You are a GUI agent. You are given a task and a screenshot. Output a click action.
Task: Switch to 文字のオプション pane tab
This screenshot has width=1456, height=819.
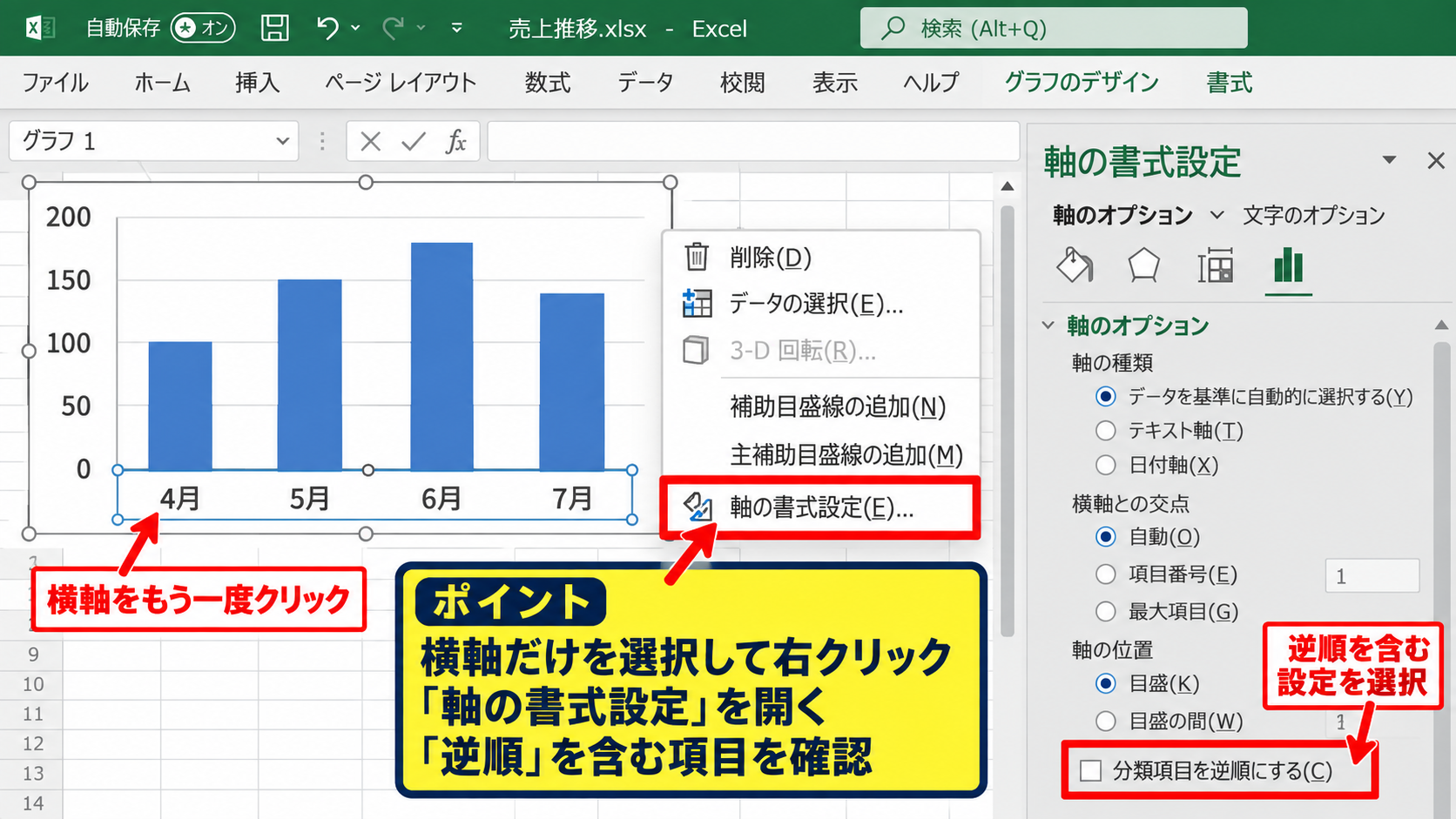(1314, 215)
